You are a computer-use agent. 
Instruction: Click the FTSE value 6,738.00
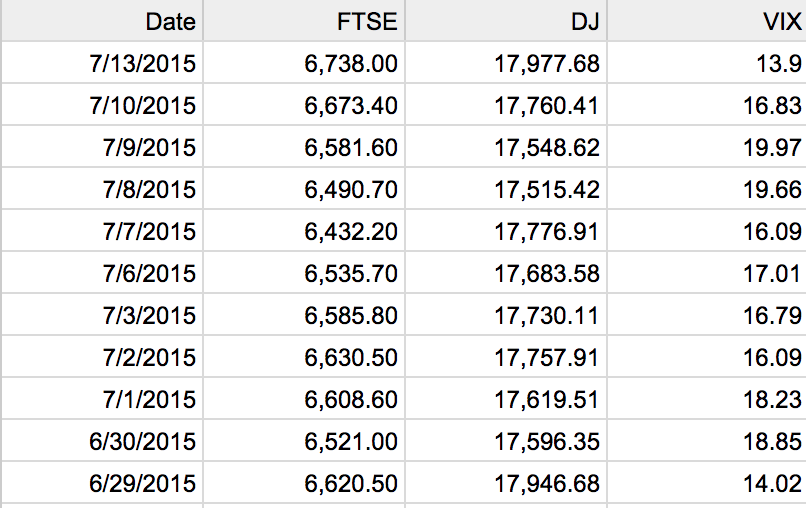(304, 63)
